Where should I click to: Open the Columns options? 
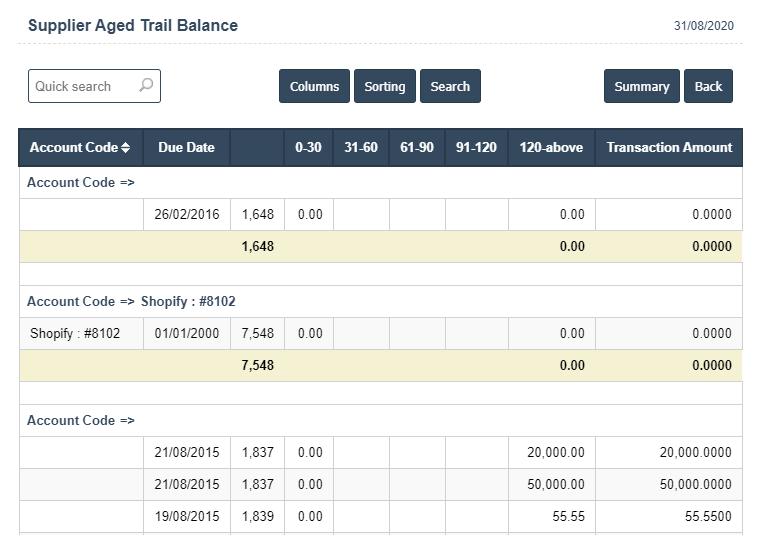314,86
